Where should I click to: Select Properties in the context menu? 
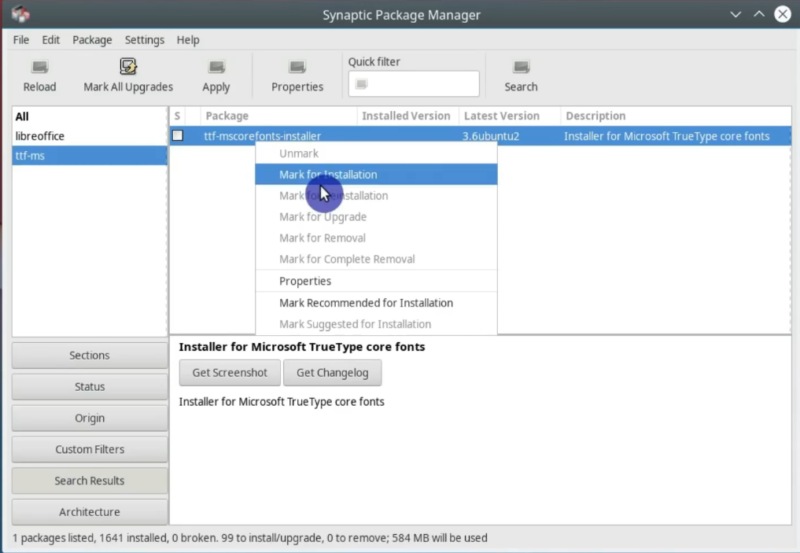tap(376, 281)
